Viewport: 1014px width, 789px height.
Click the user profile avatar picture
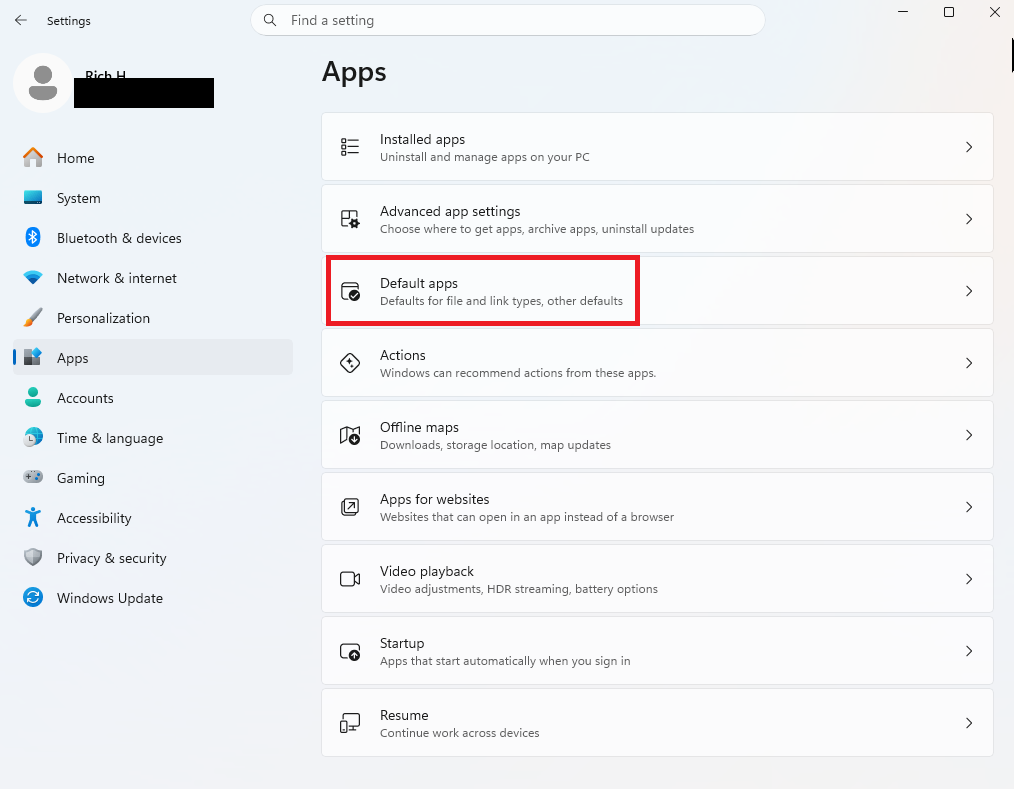point(43,83)
